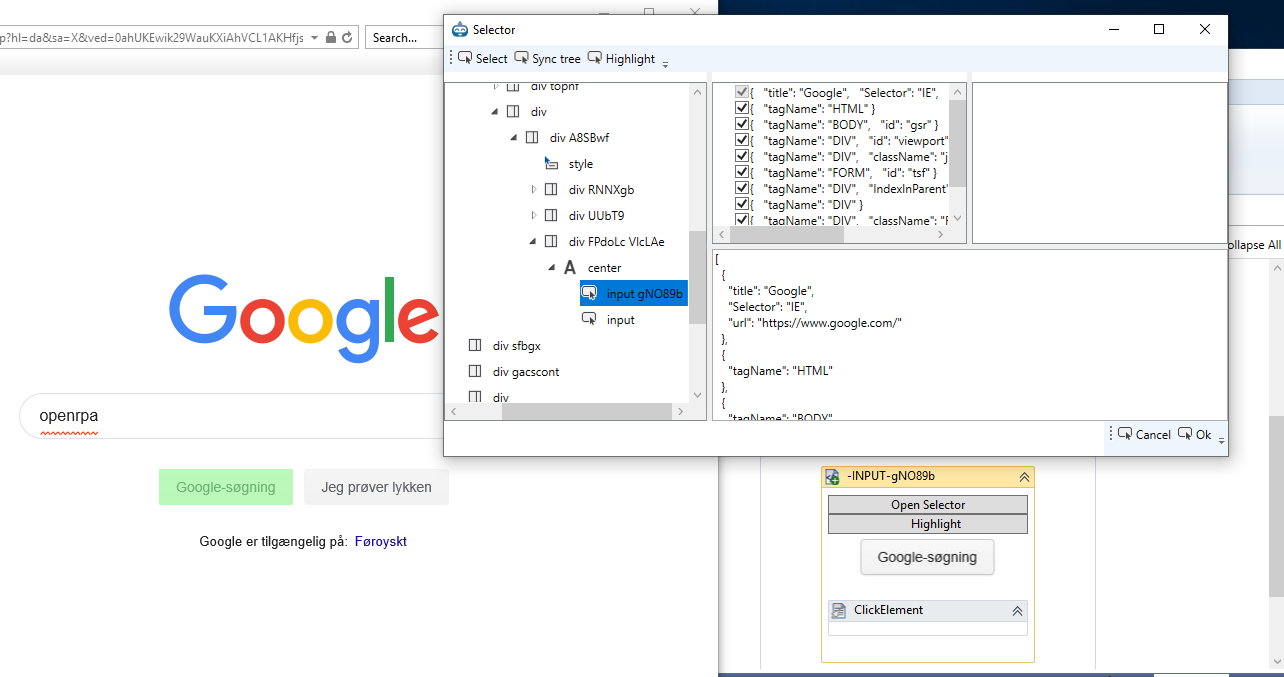Click the Highlight button in workflow activity
Image resolution: width=1284 pixels, height=677 pixels.
point(928,524)
